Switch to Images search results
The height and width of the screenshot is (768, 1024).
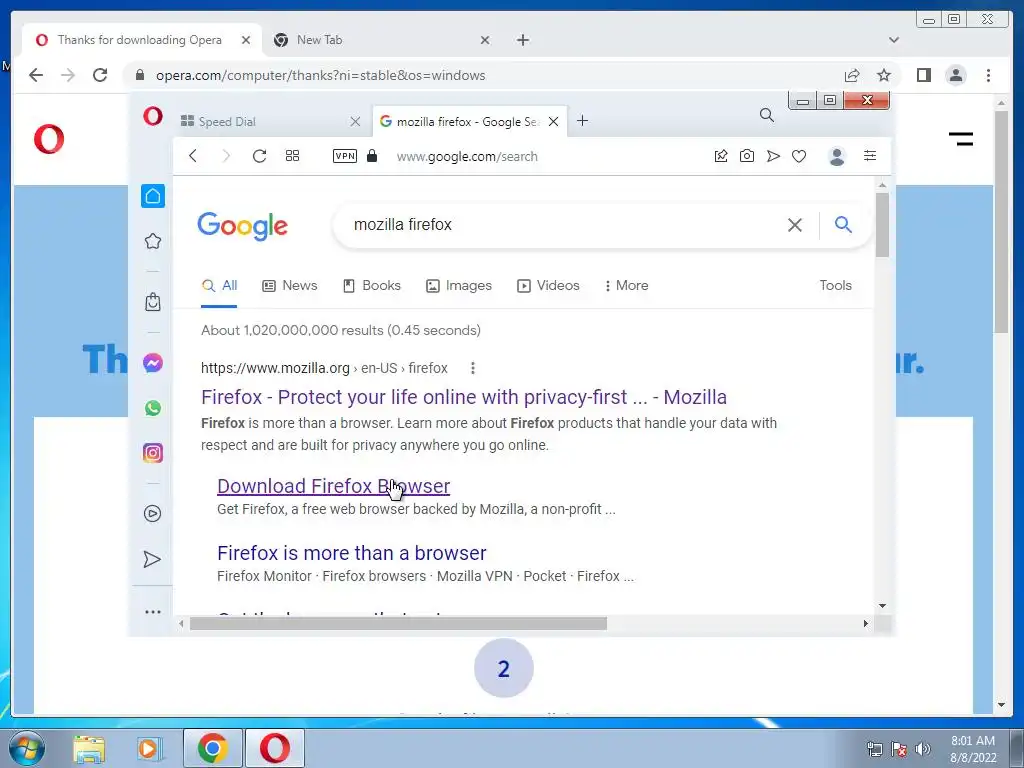point(458,285)
